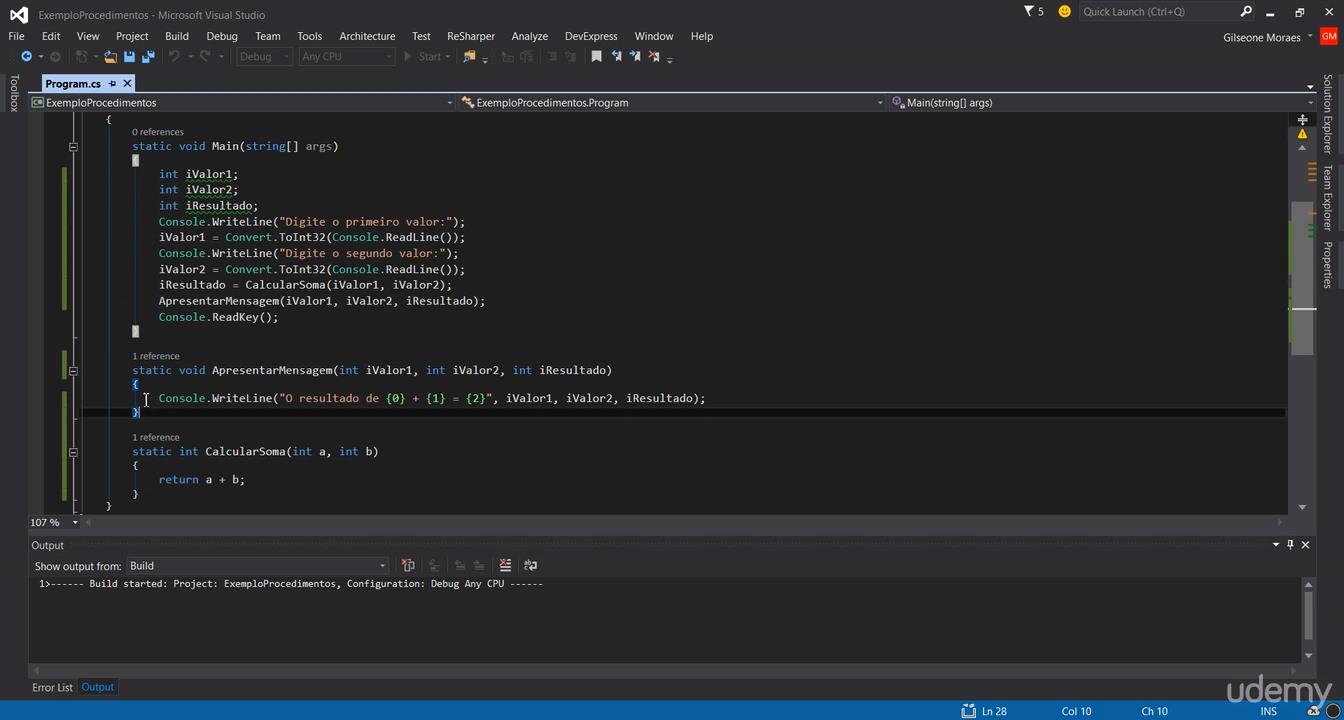Click 1 reference link above CalcularSoma
1344x720 pixels.
(x=156, y=437)
